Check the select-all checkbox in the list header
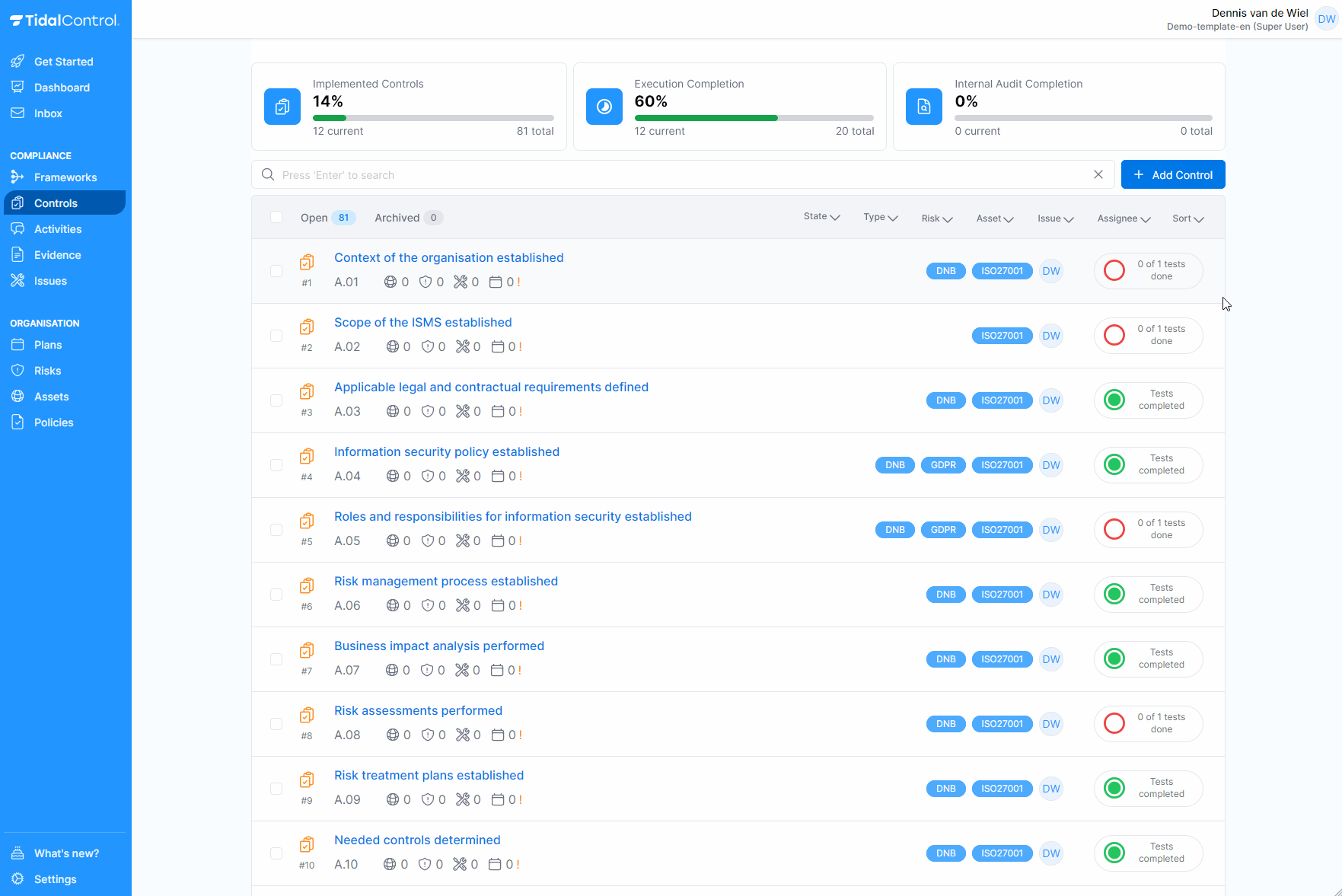The width and height of the screenshot is (1342, 896). click(276, 217)
